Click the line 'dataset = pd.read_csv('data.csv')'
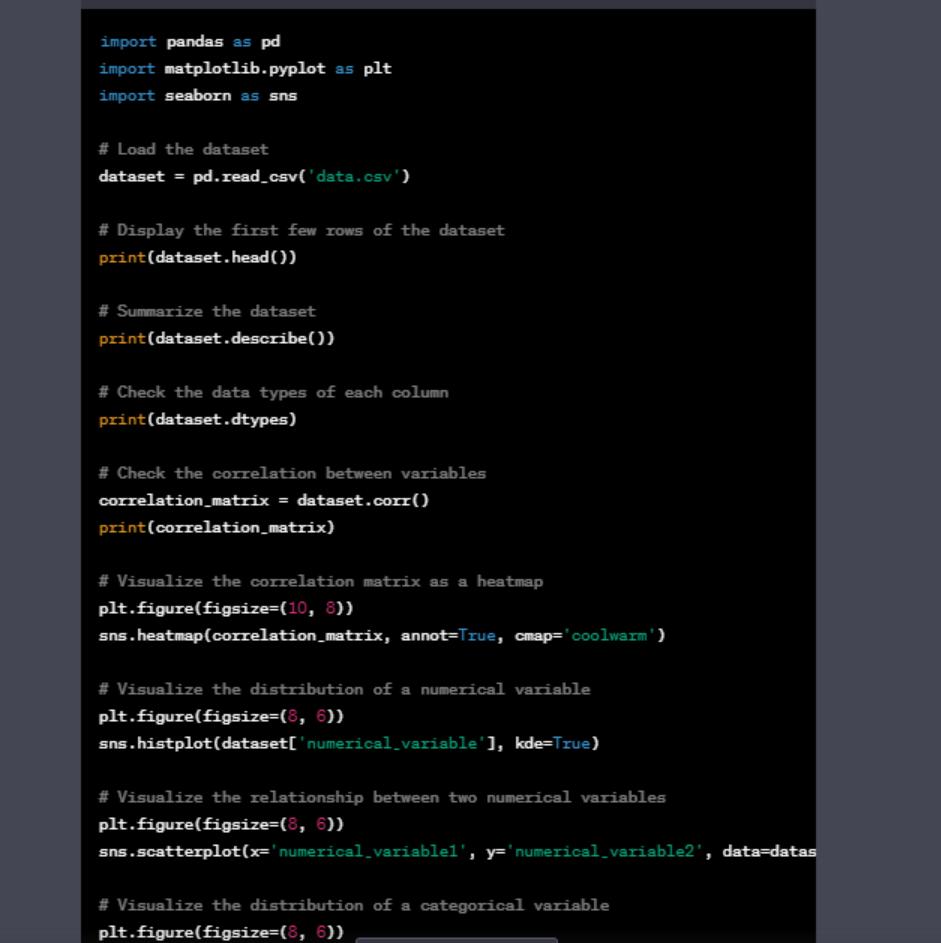The height and width of the screenshot is (943, 941). click(x=254, y=176)
